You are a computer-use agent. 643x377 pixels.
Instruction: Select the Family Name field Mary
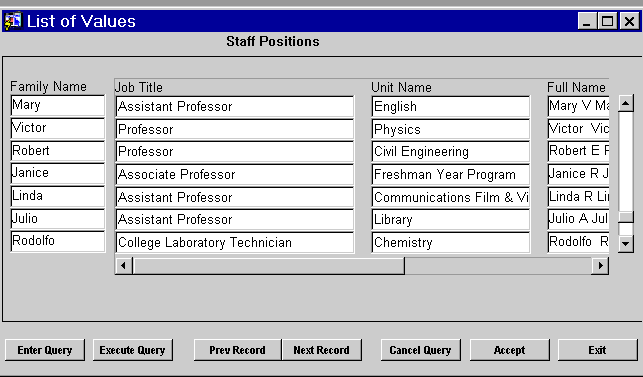pos(58,105)
